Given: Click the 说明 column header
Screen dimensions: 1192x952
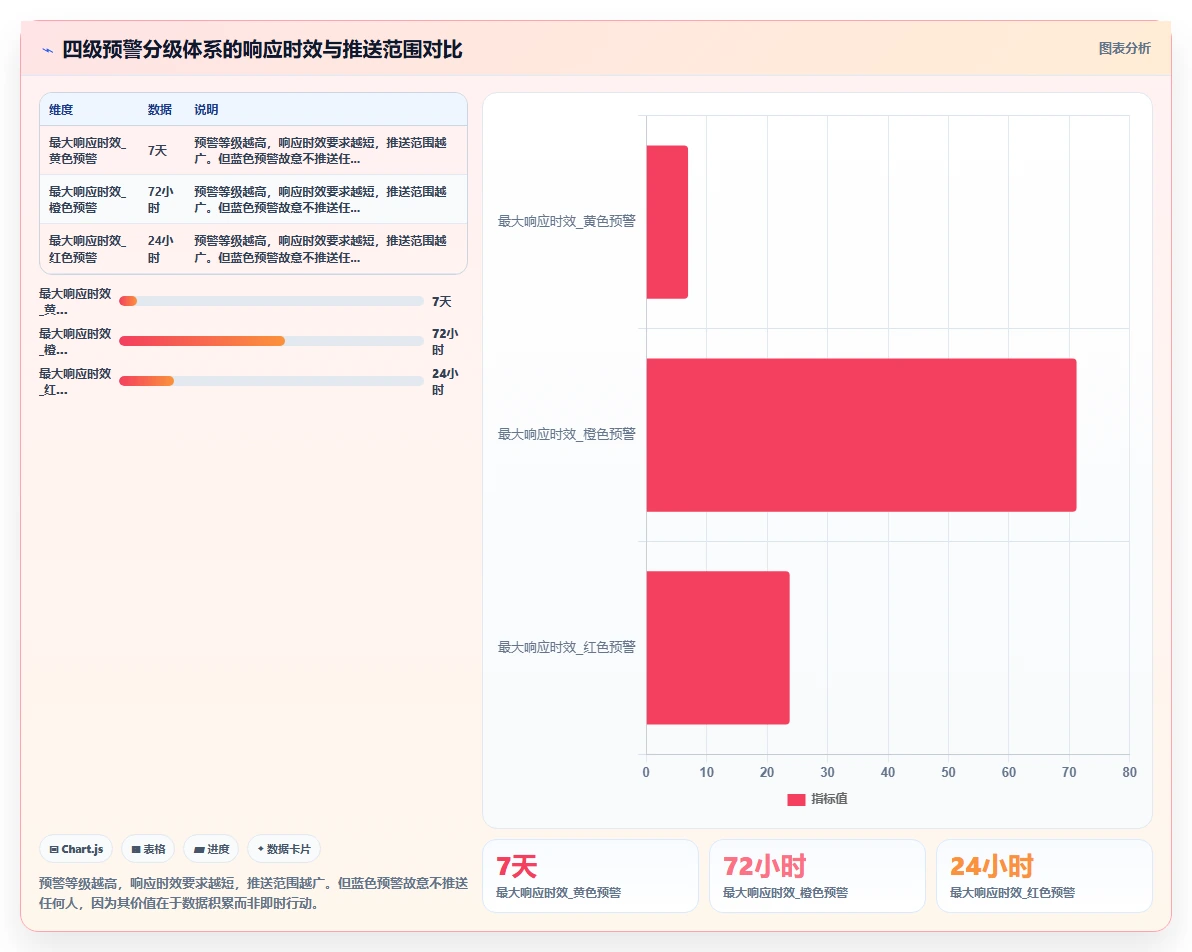Looking at the screenshot, I should 206,109.
